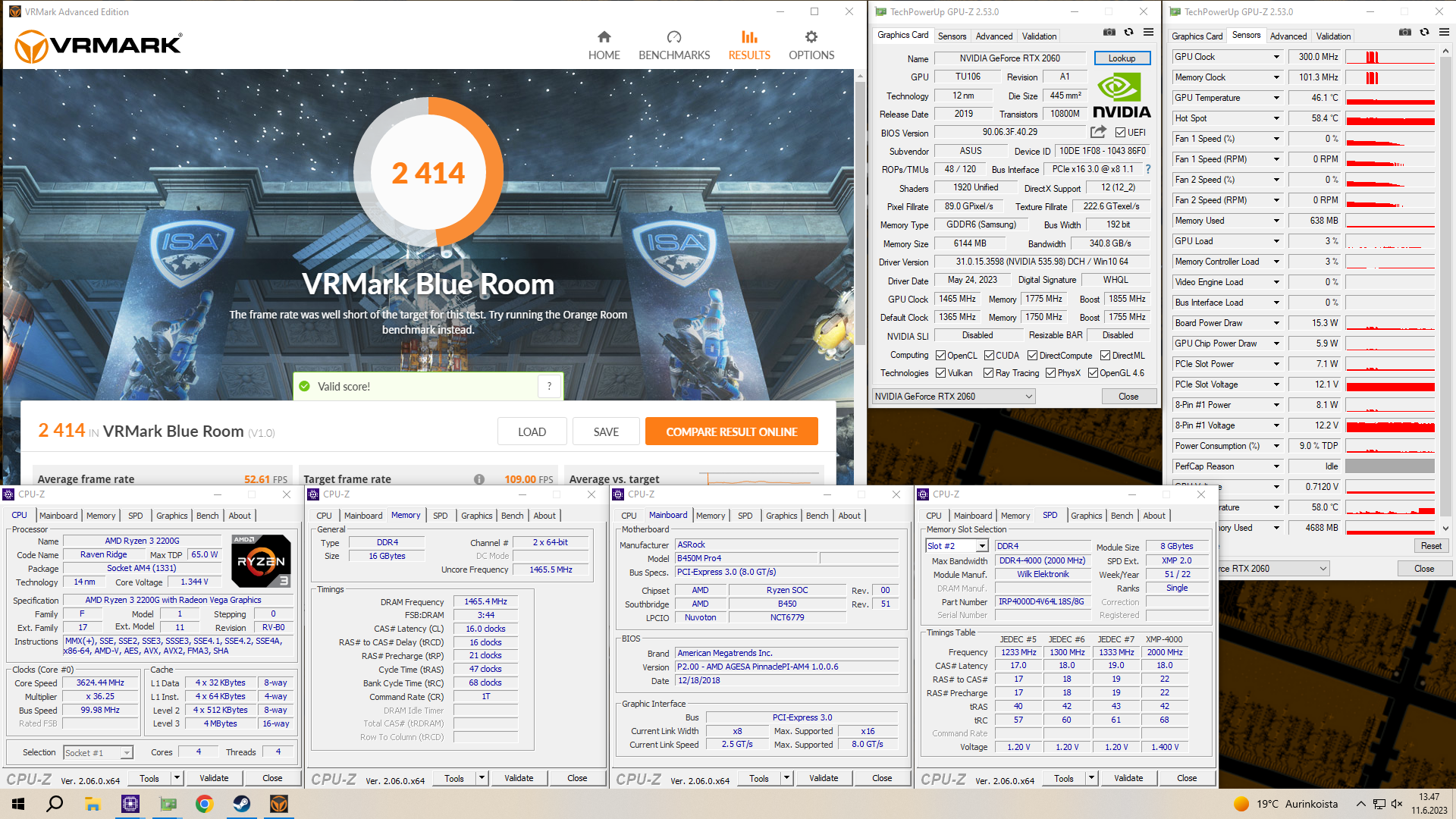Open Windows Start menu
This screenshot has height=819, width=1456.
tap(18, 804)
